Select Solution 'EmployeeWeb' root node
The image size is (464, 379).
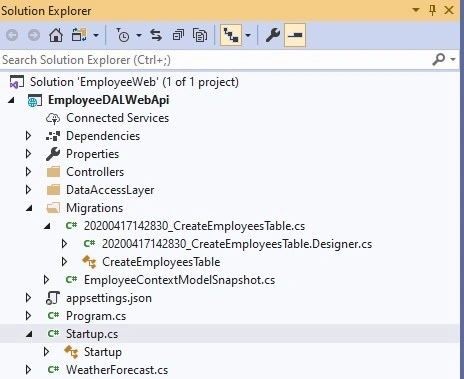[134, 82]
